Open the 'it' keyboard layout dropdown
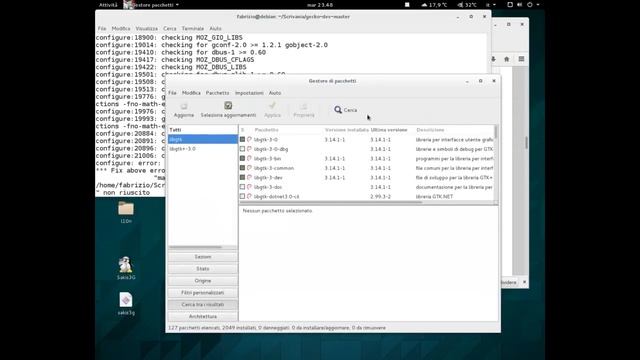This screenshot has height=360, width=640. 491,5
